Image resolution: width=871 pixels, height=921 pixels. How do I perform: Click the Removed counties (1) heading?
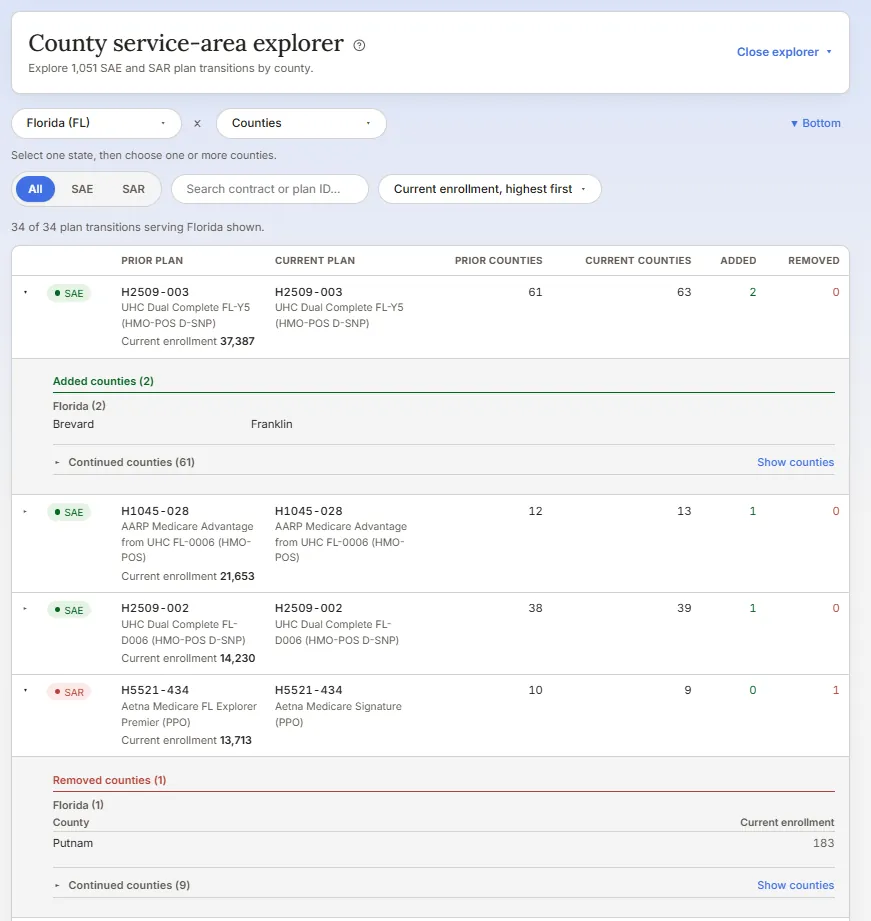pyautogui.click(x=109, y=780)
